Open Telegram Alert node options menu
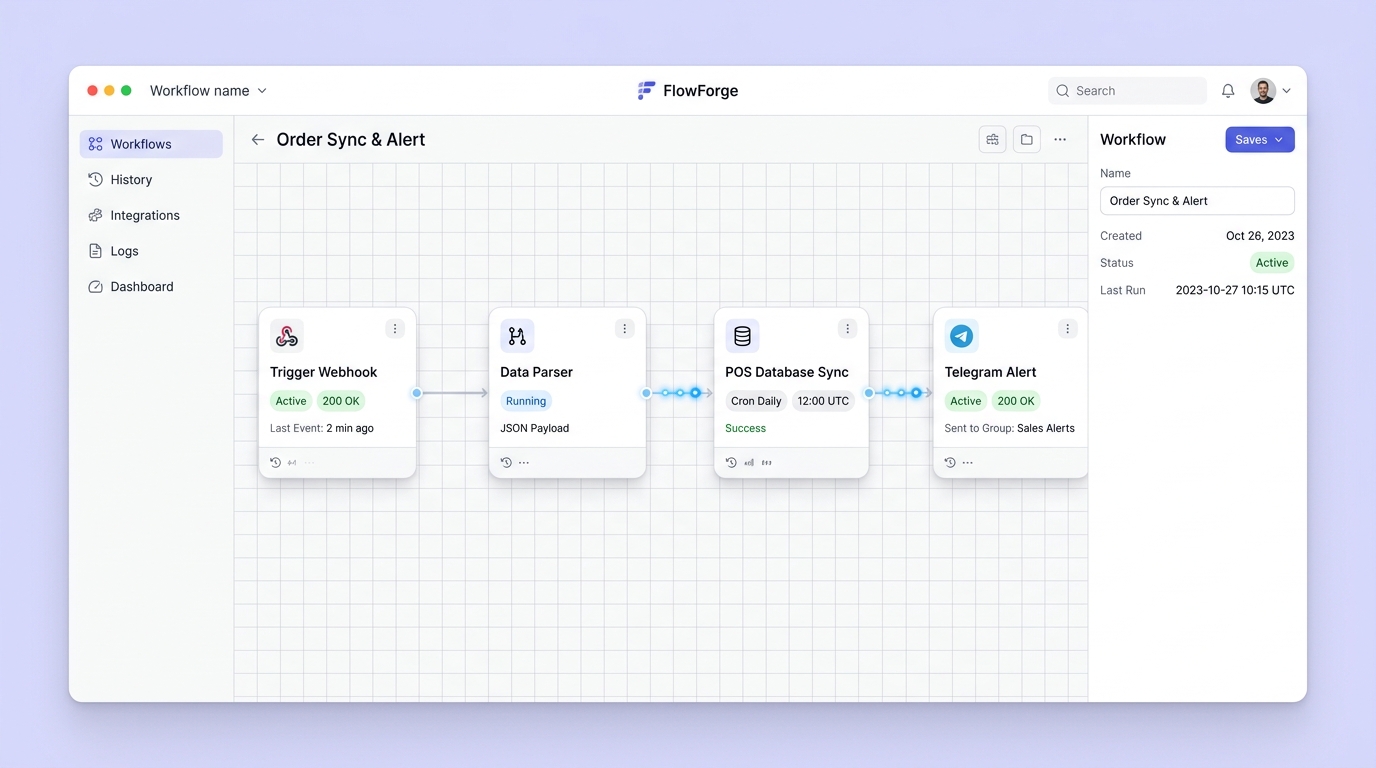1376x768 pixels. tap(1068, 329)
